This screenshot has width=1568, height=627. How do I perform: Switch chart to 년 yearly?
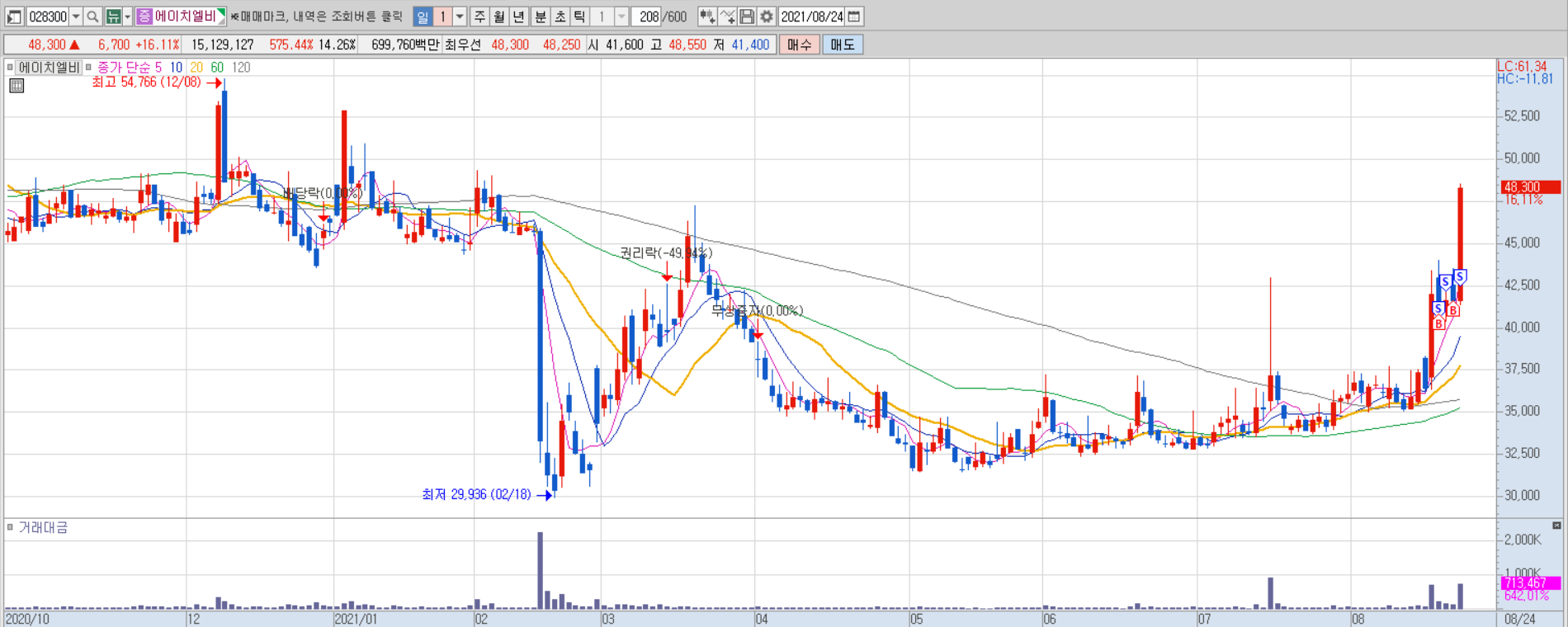tap(519, 16)
